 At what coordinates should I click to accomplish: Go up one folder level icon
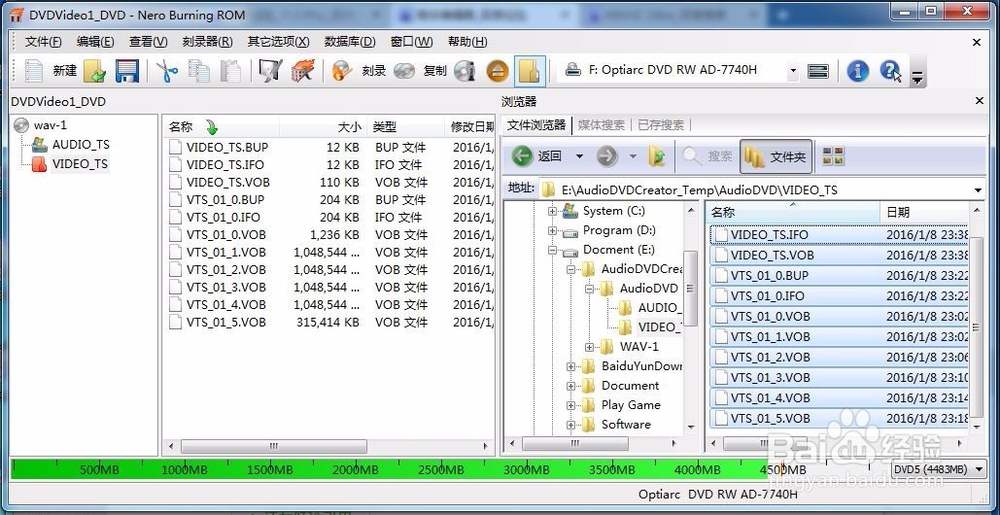tap(657, 156)
